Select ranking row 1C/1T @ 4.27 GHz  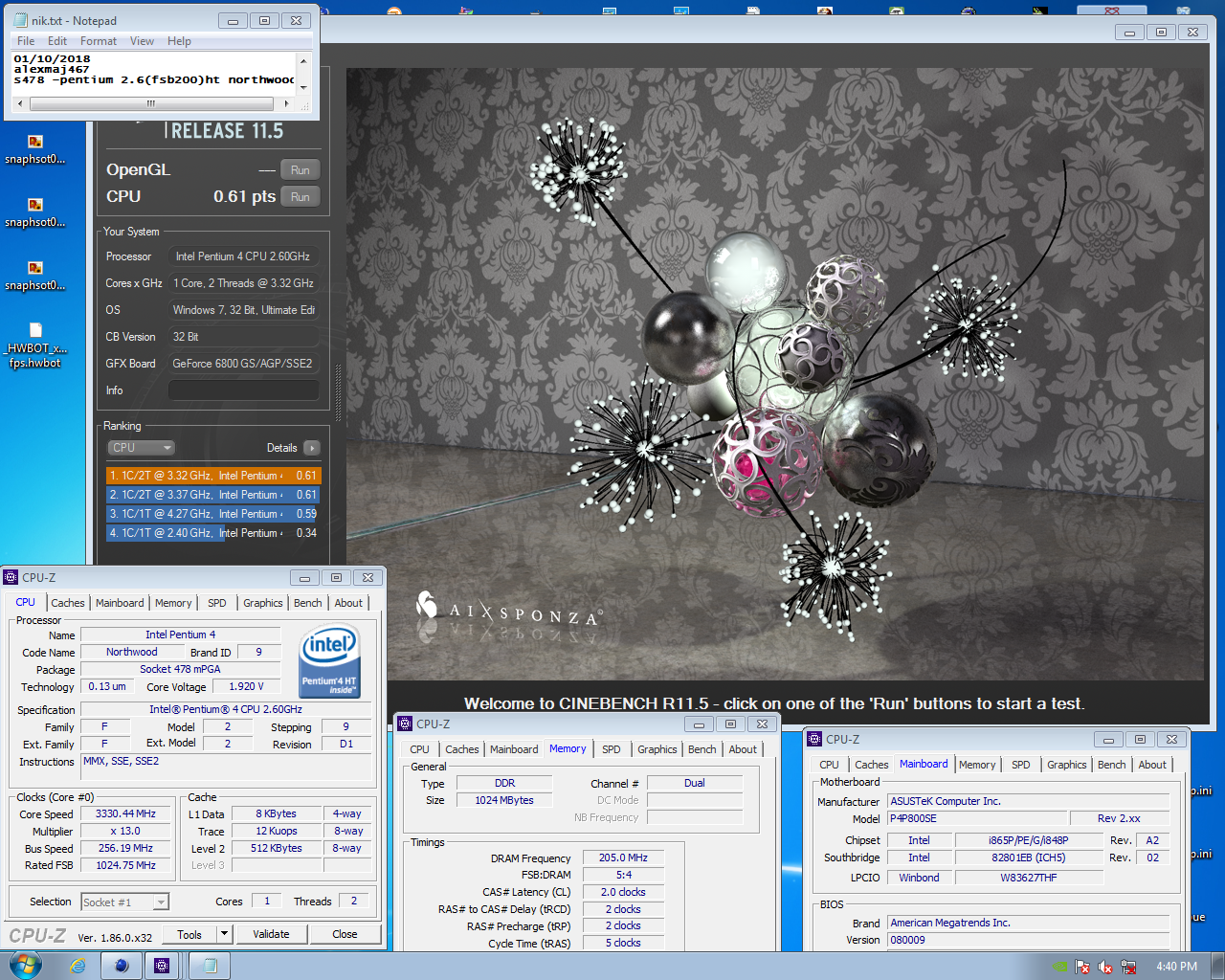(213, 514)
